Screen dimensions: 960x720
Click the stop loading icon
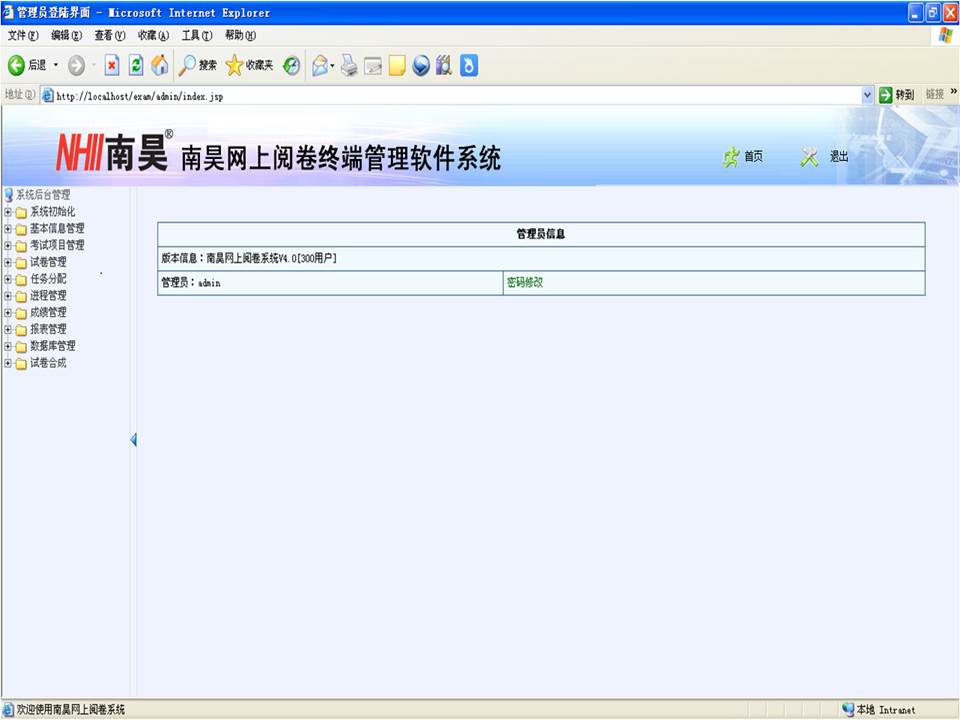(x=111, y=65)
